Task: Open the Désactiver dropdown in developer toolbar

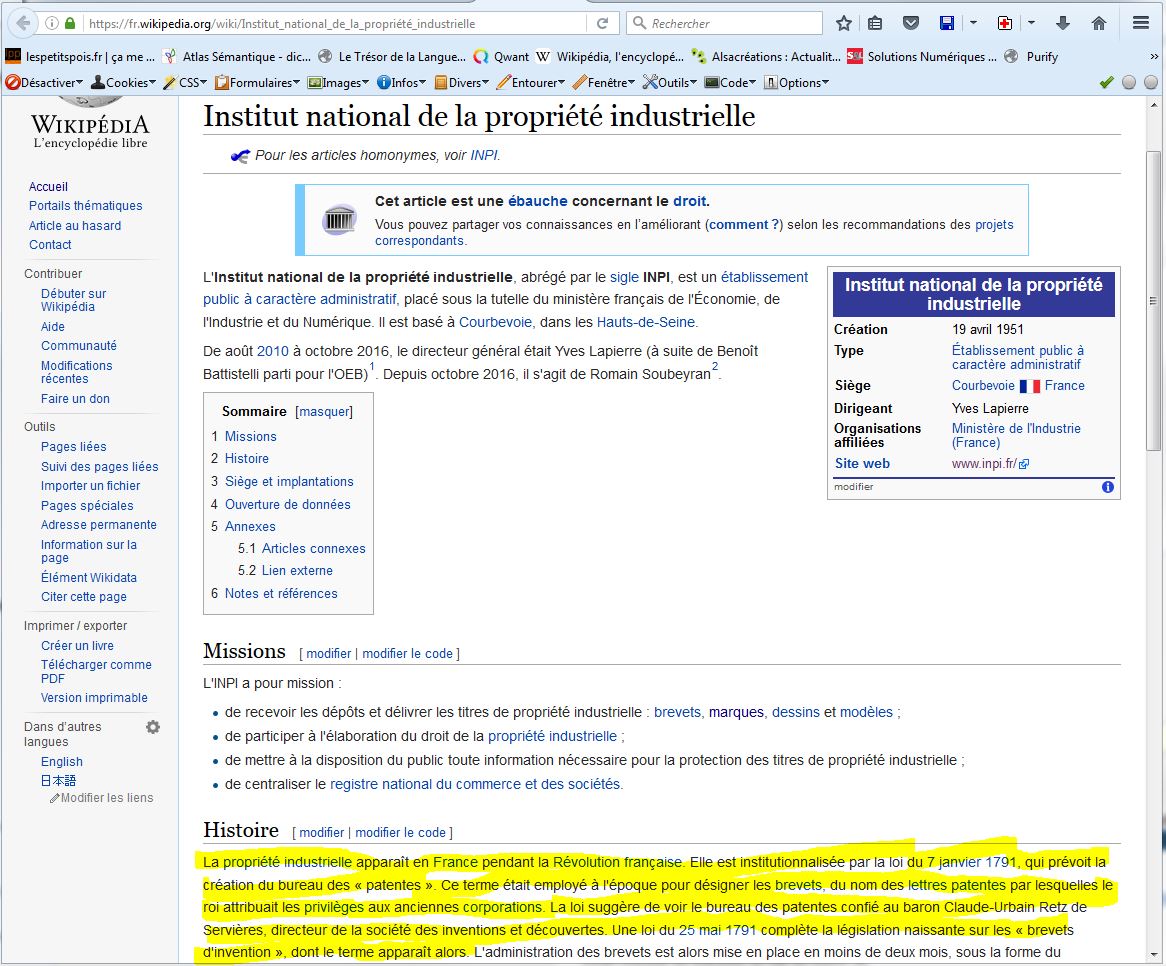Action: coord(46,83)
